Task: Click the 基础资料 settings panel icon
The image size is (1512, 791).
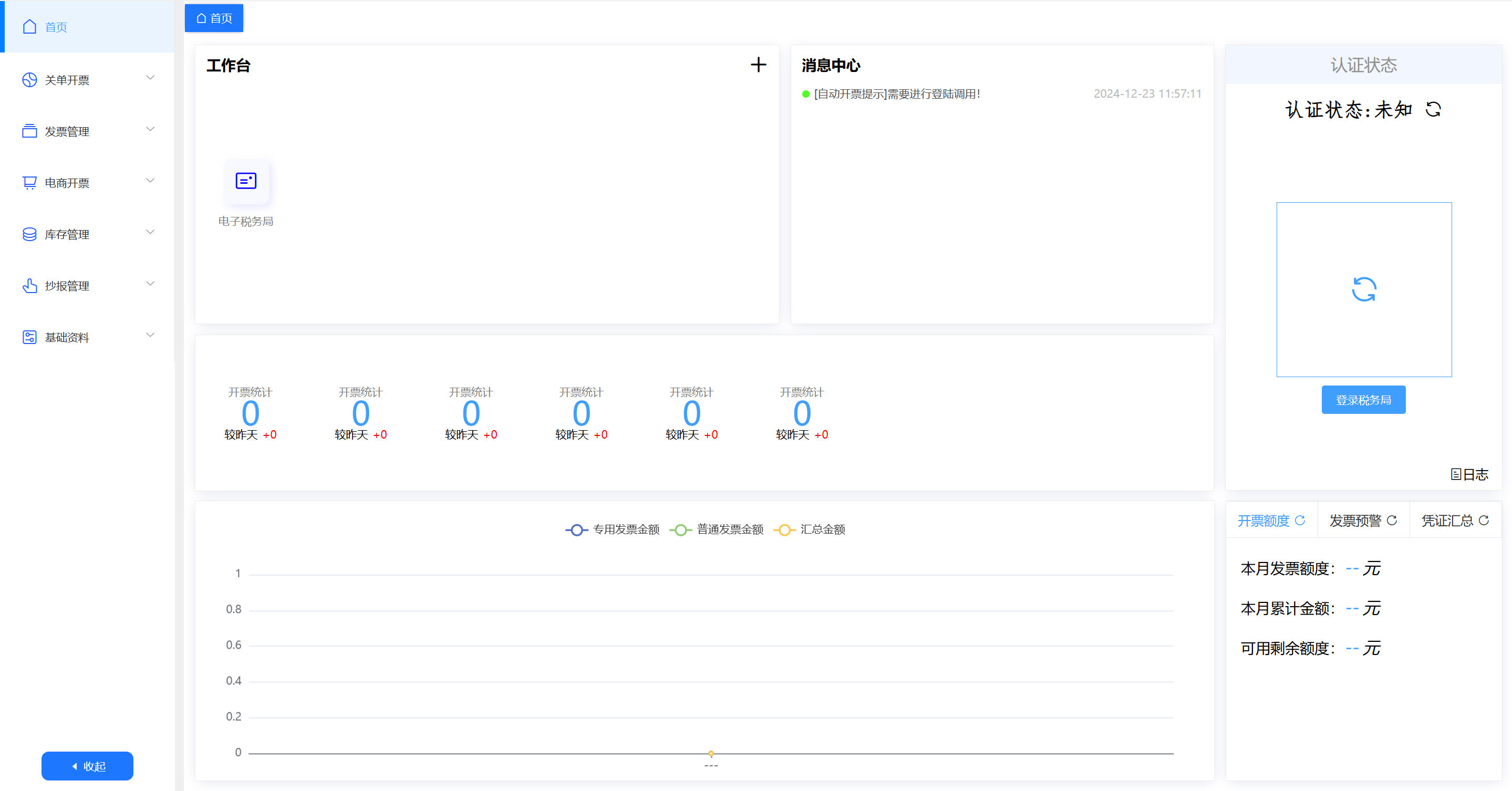Action: (29, 337)
